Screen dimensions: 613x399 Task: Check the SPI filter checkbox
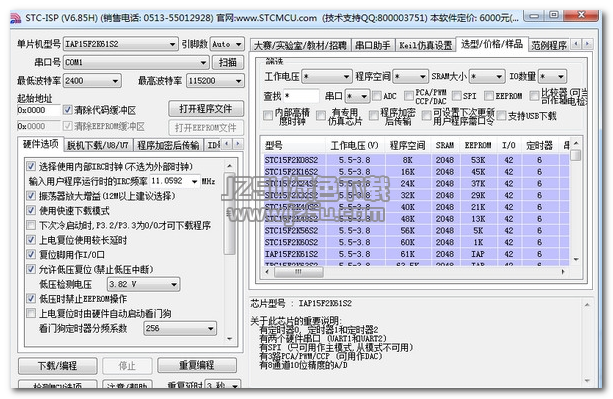456,96
